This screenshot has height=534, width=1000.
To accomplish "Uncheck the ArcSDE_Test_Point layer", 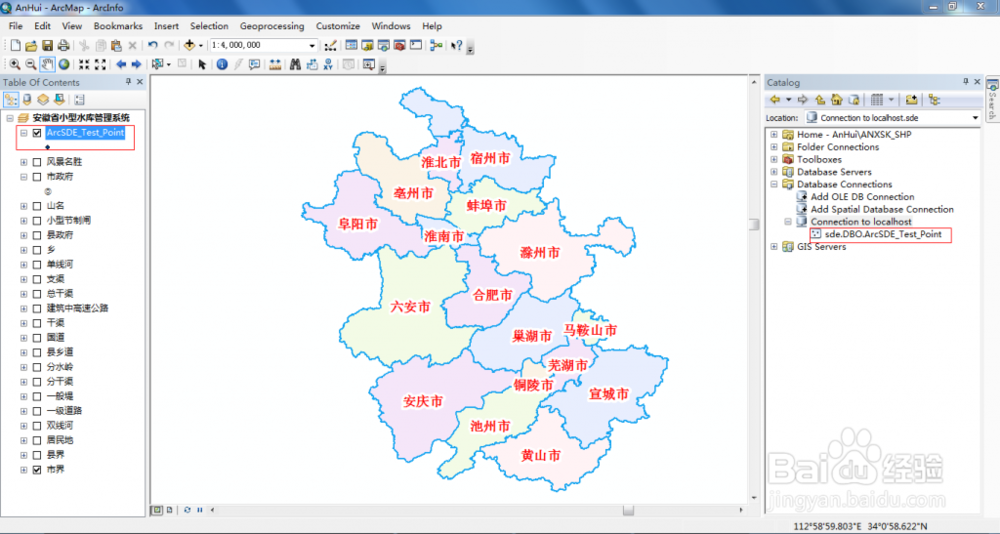I will pos(36,133).
